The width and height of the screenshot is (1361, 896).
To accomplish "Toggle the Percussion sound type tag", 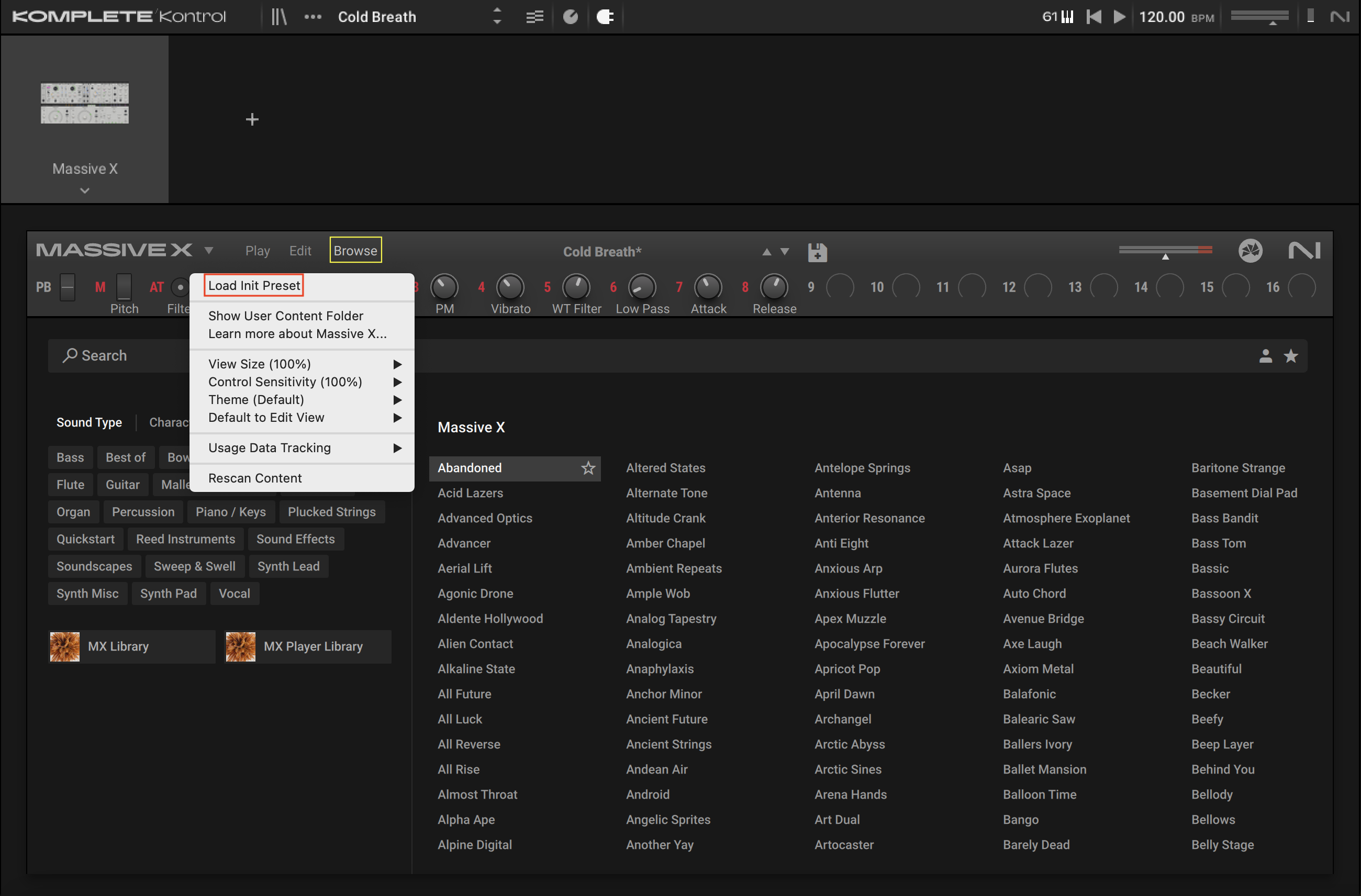I will [143, 511].
